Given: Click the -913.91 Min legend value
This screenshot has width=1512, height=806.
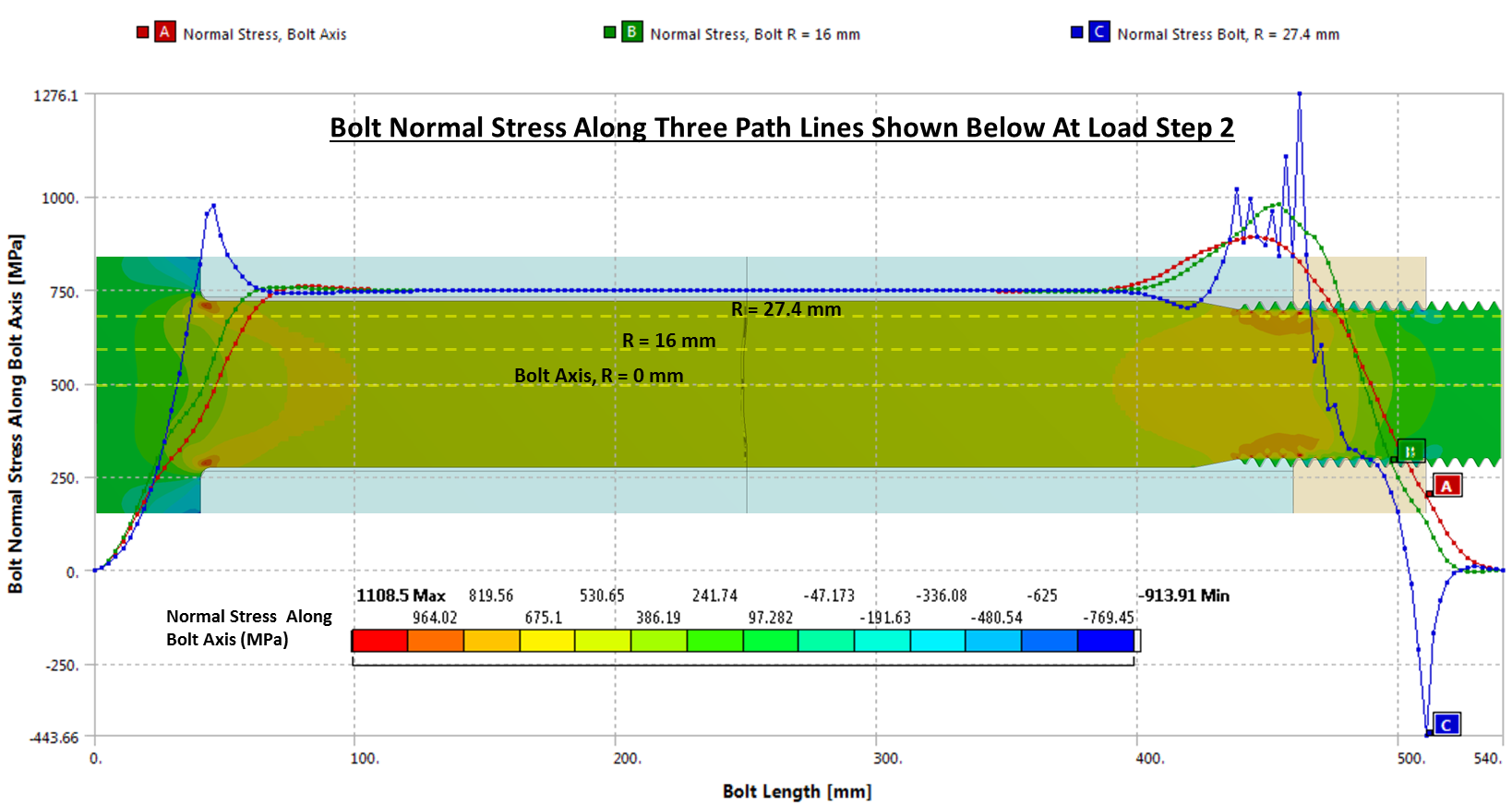Looking at the screenshot, I should pyautogui.click(x=1183, y=595).
